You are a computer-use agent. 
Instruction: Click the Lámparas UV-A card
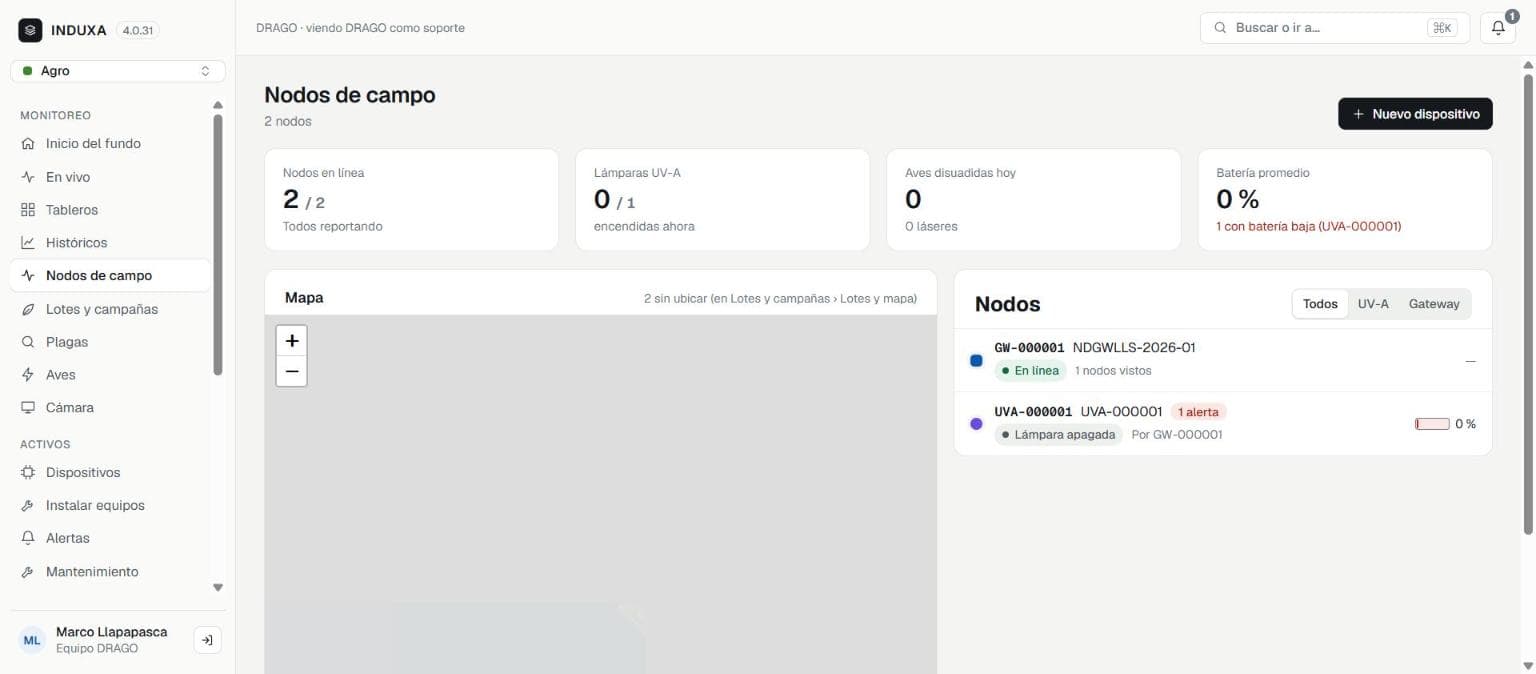723,200
